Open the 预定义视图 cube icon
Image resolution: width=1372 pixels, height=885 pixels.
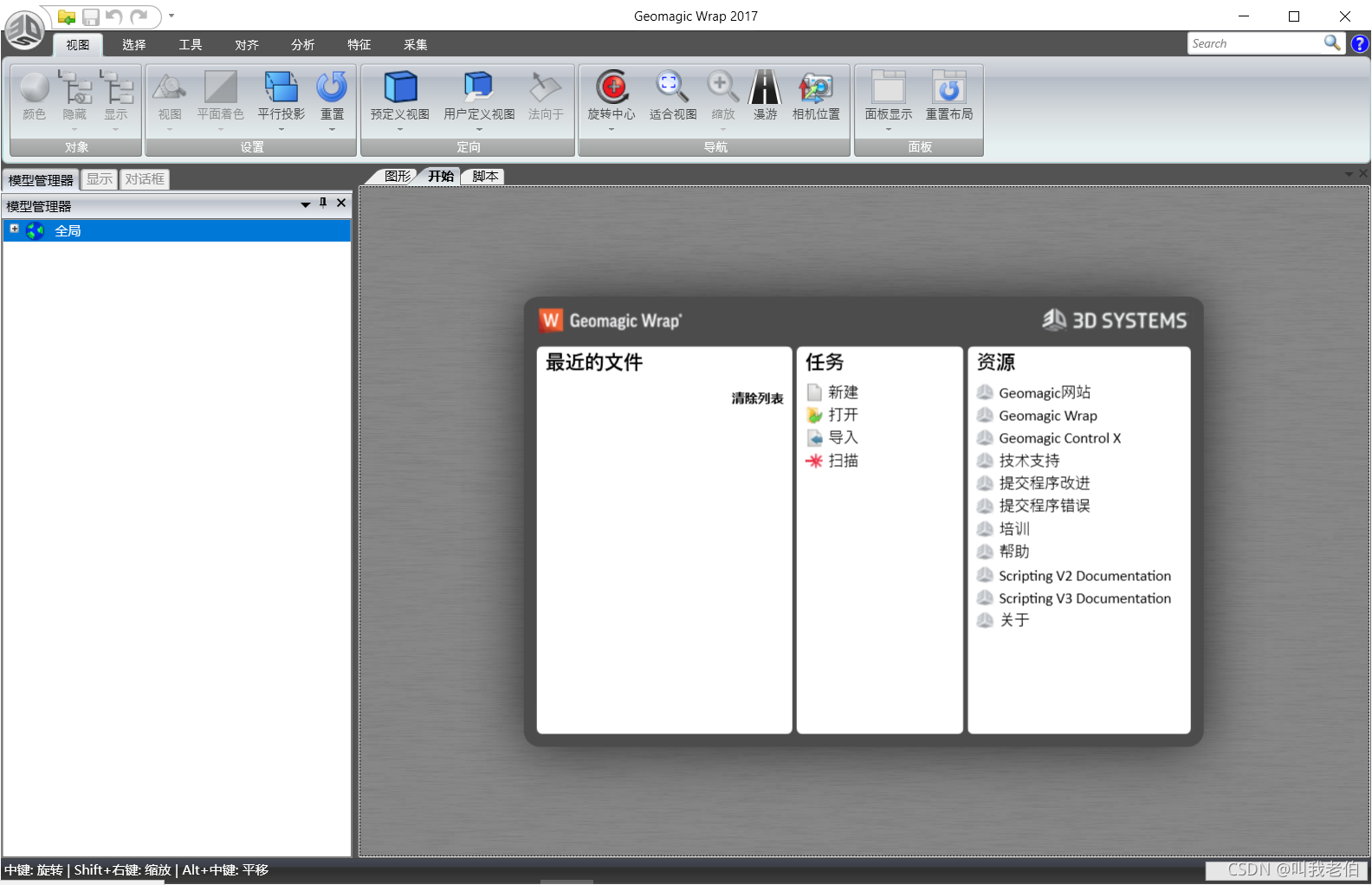pyautogui.click(x=400, y=87)
